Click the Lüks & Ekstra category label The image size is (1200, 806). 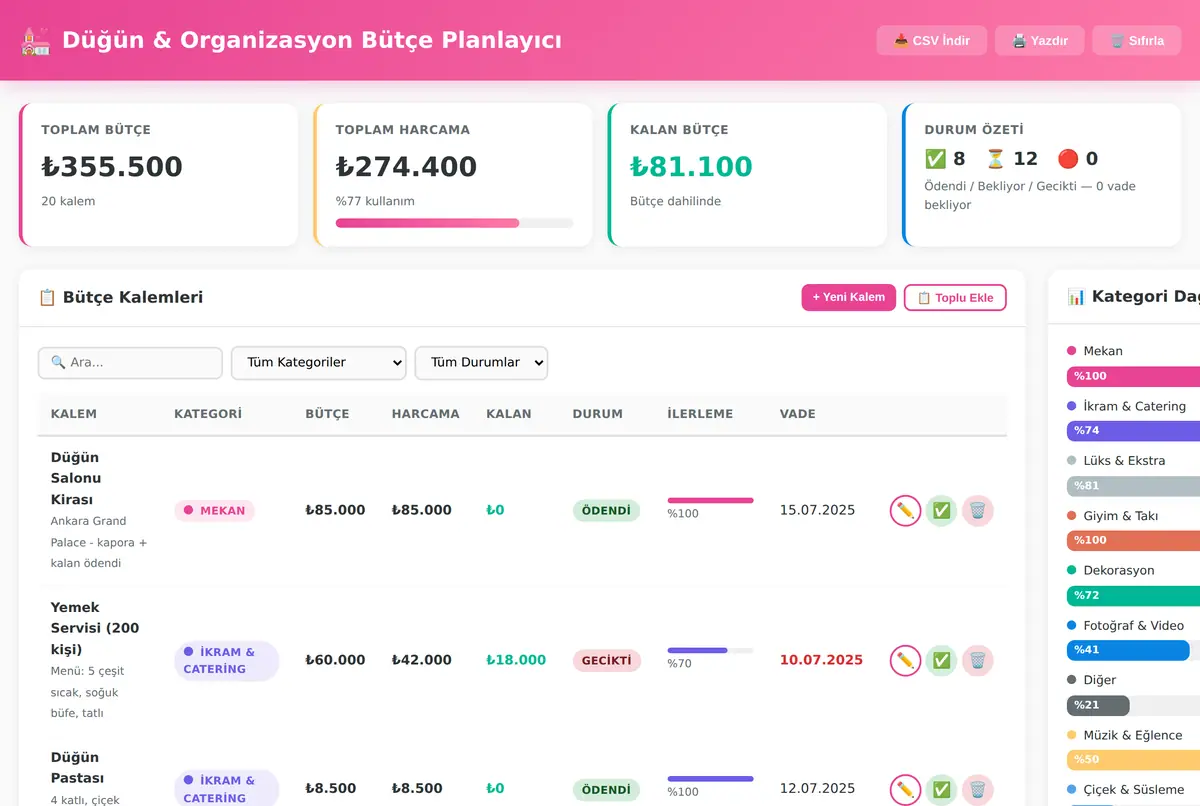coord(1124,461)
